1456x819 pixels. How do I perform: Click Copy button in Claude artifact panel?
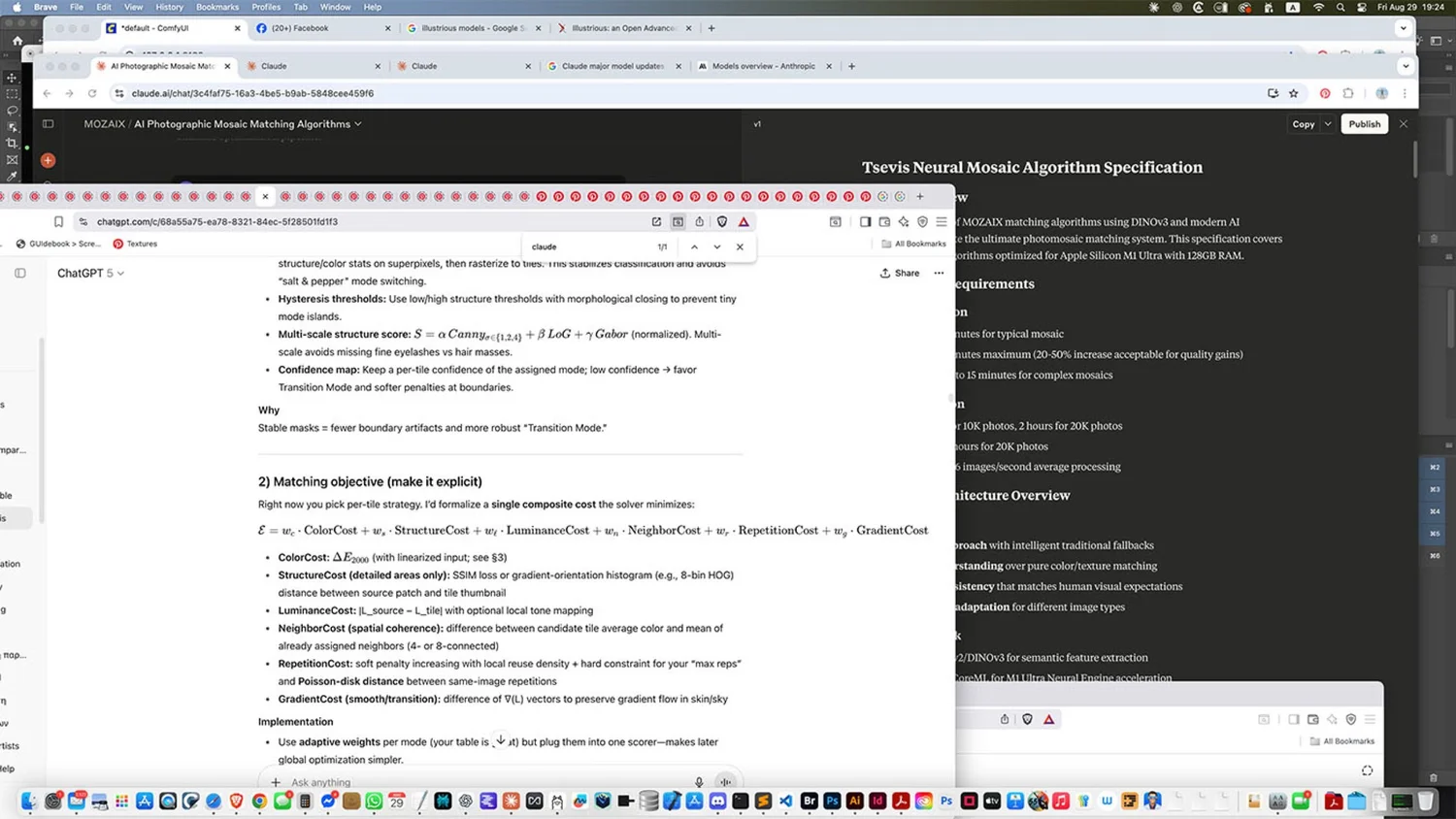tap(1304, 124)
